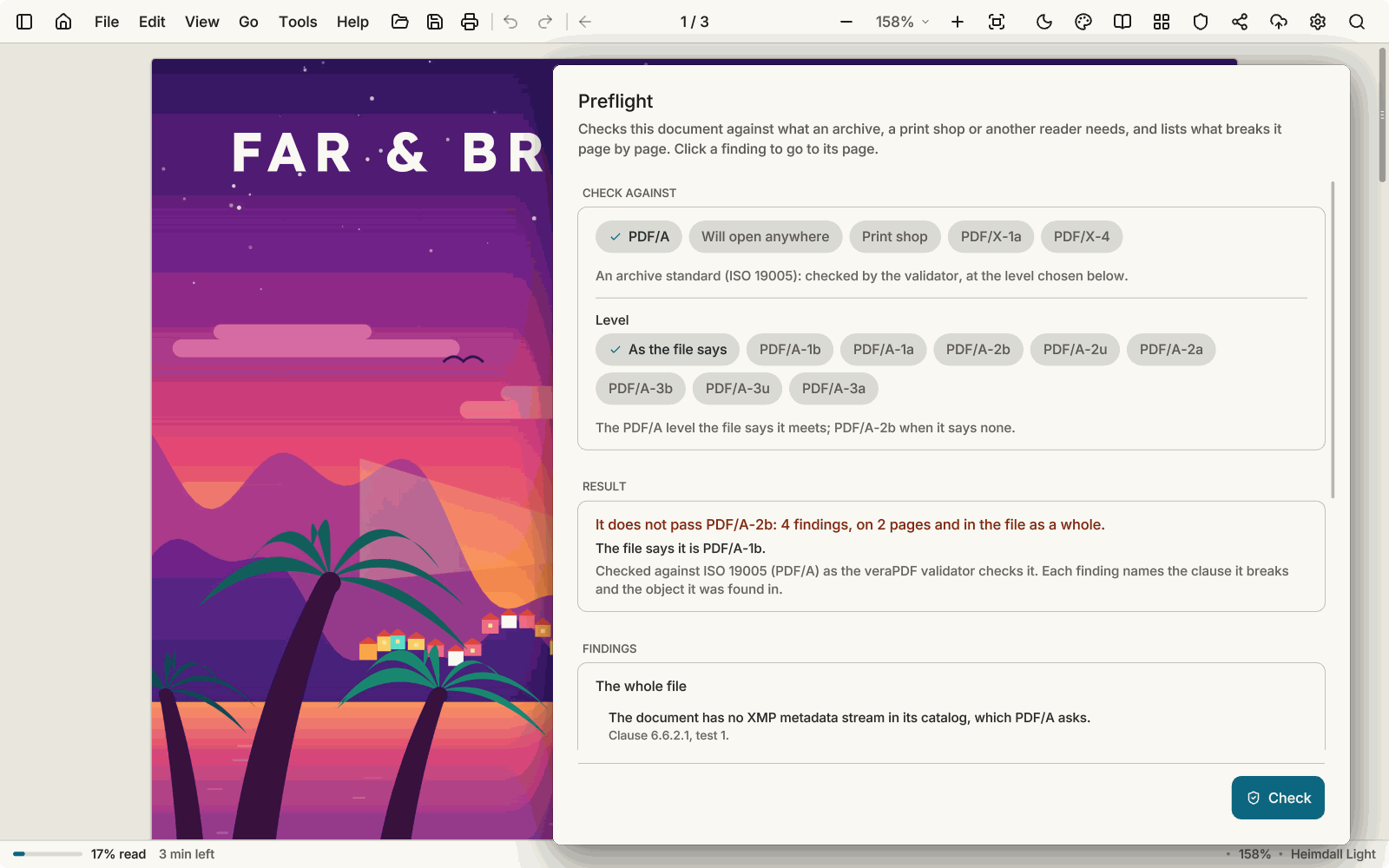The width and height of the screenshot is (1389, 868).
Task: Go to the home icon
Action: pos(63,22)
